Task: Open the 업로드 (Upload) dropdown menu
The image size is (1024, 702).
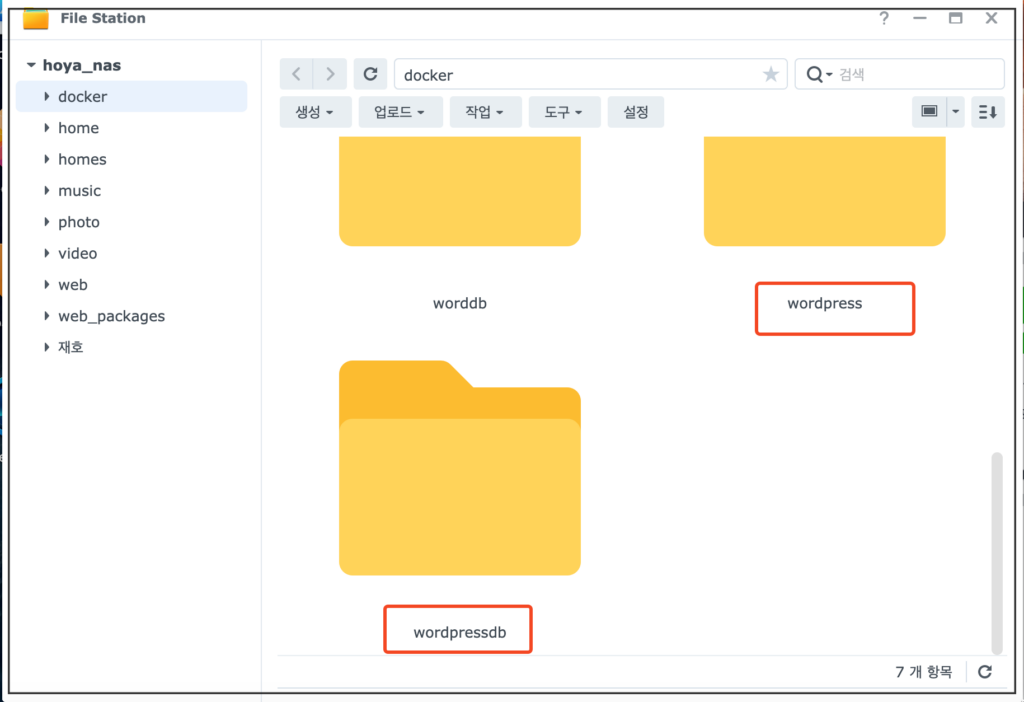Action: 400,112
